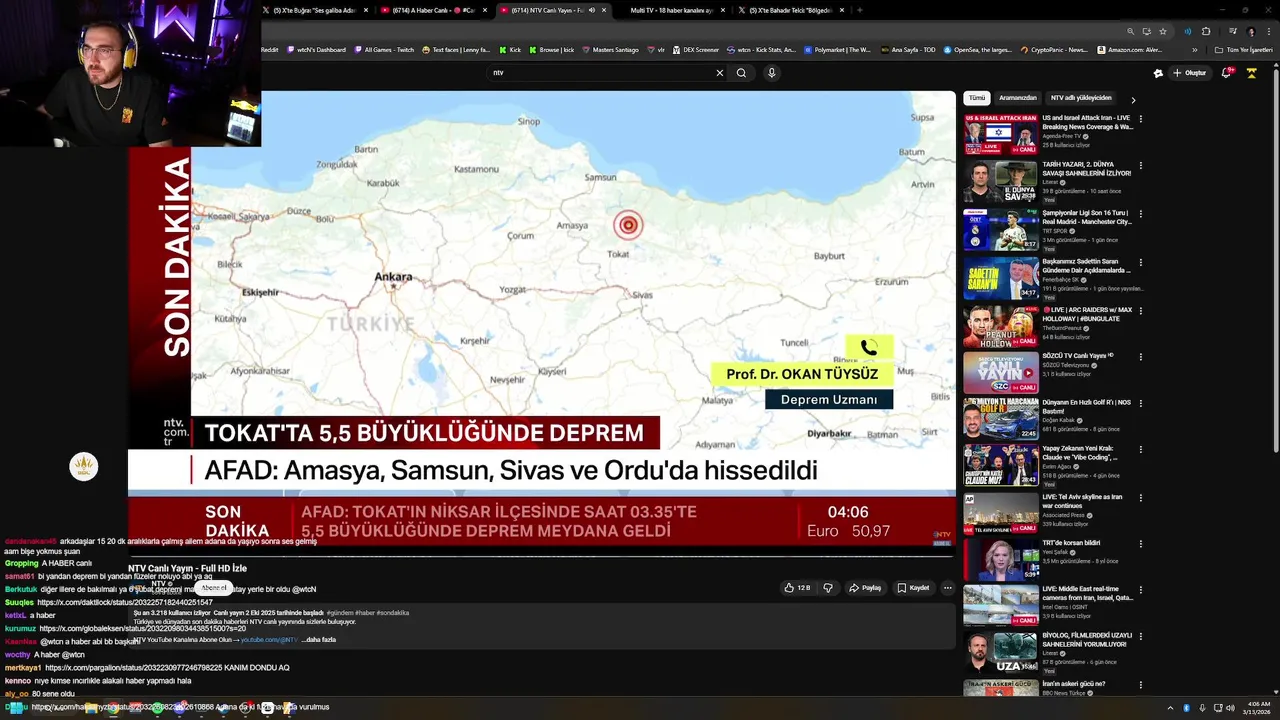Open All Games - Twitch bookmark
Image resolution: width=1280 pixels, height=720 pixels.
click(x=384, y=49)
